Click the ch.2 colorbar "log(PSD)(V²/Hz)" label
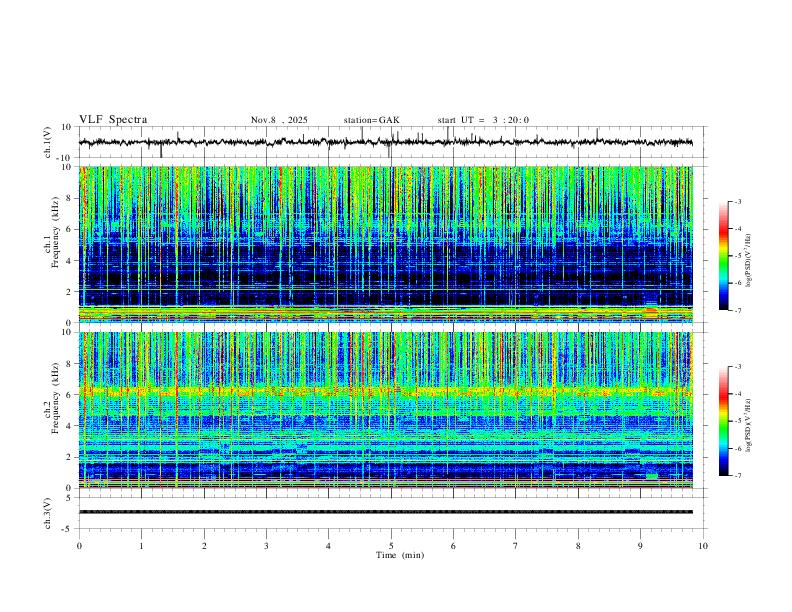Viewport: 792px width, 612px height. click(748, 426)
